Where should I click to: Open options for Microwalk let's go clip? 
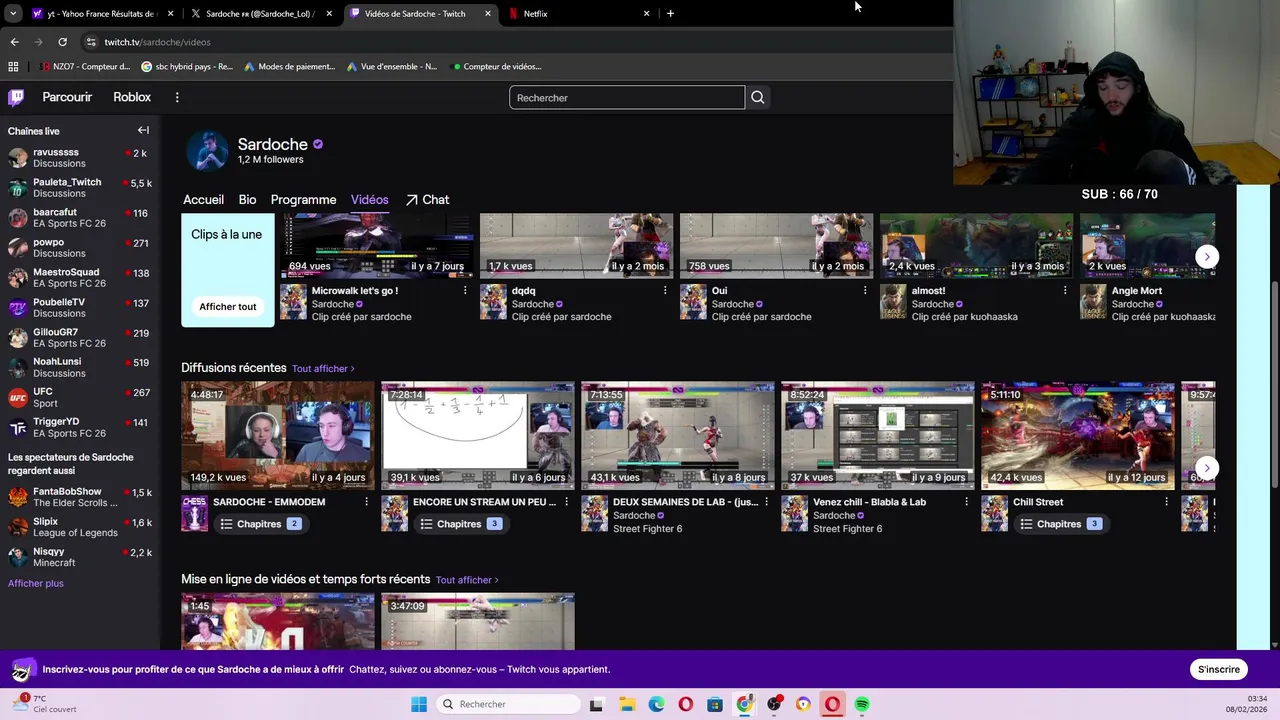(x=465, y=291)
